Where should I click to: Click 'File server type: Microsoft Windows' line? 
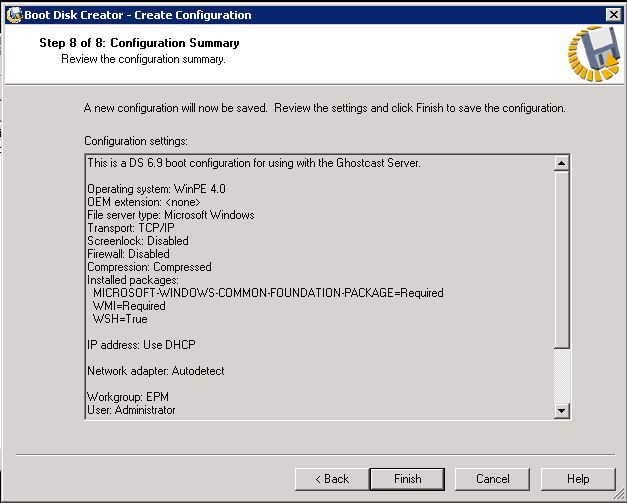tap(171, 215)
